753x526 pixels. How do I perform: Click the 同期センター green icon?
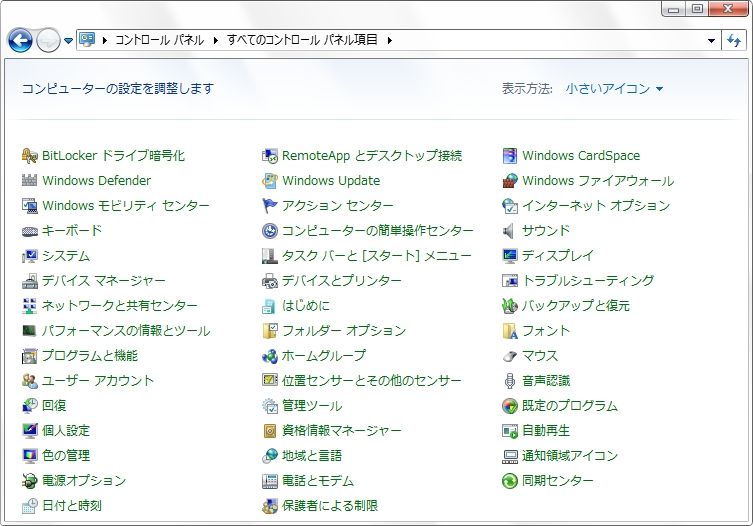(x=510, y=480)
